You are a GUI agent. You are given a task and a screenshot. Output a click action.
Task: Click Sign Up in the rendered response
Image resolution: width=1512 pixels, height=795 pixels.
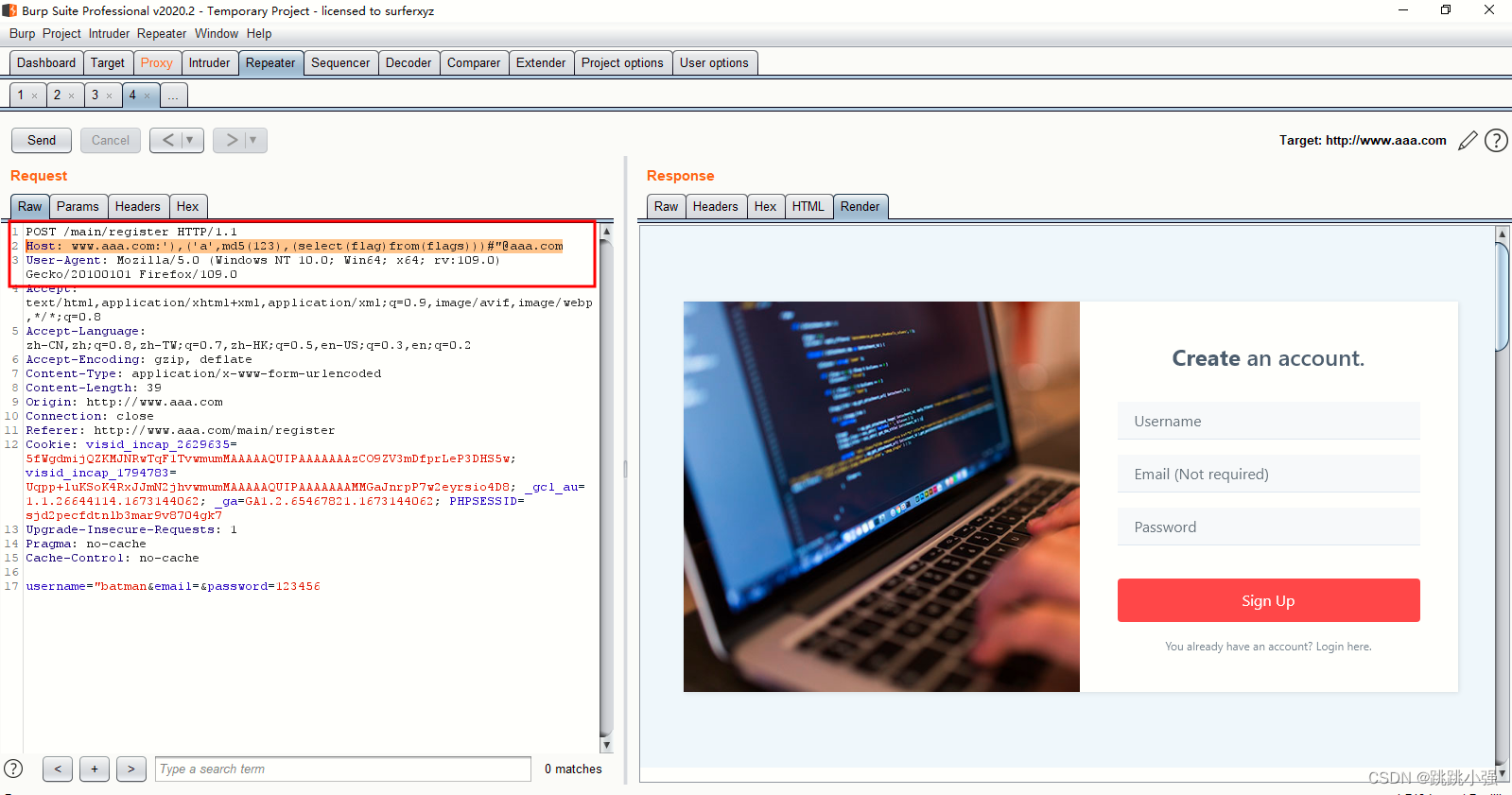coord(1268,600)
